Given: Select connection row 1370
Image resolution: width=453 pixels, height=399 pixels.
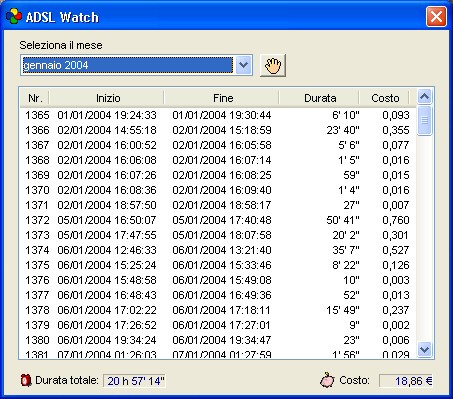Looking at the screenshot, I should pyautogui.click(x=217, y=190).
